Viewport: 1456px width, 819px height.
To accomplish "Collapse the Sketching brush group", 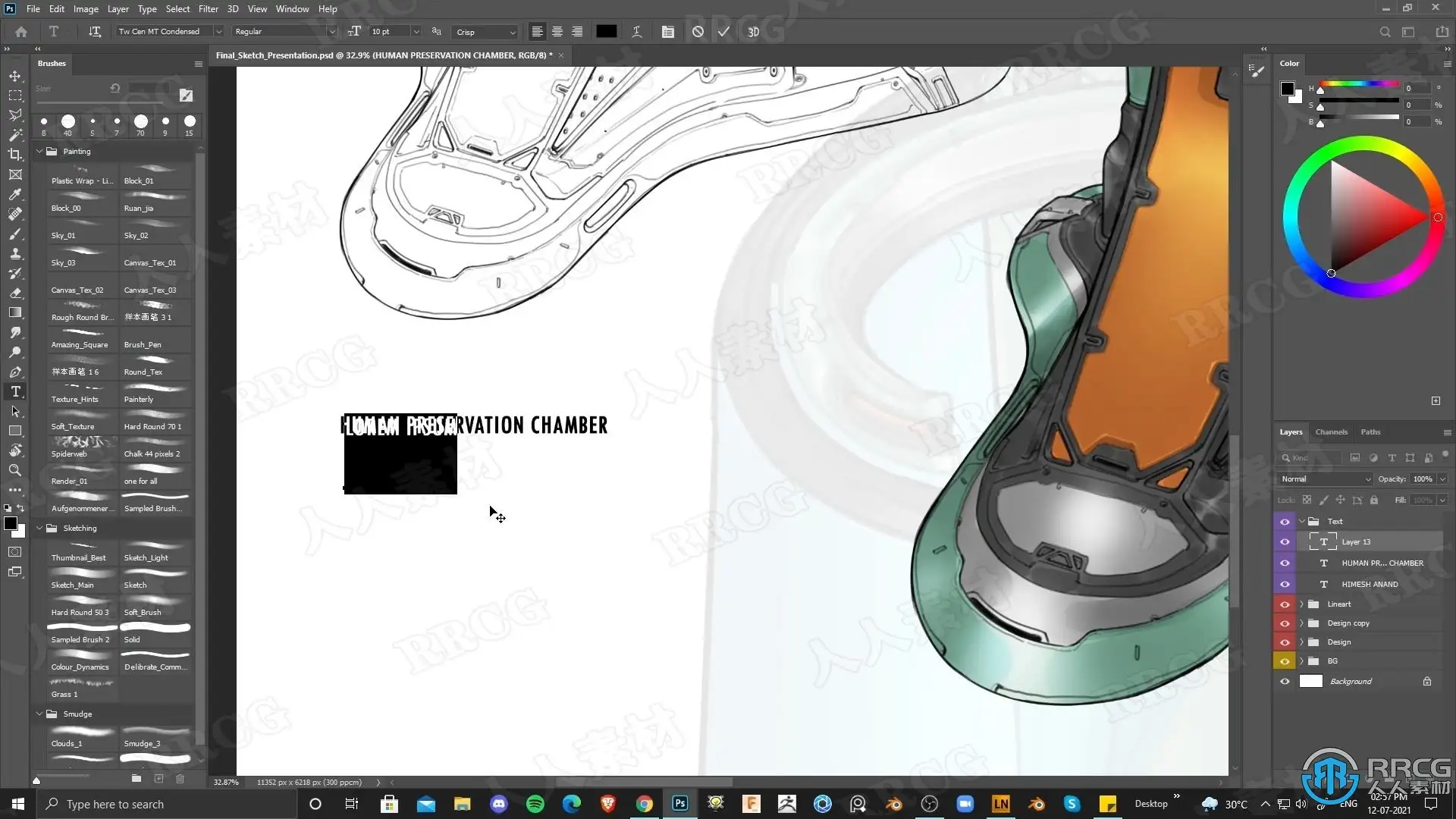I will tap(39, 529).
